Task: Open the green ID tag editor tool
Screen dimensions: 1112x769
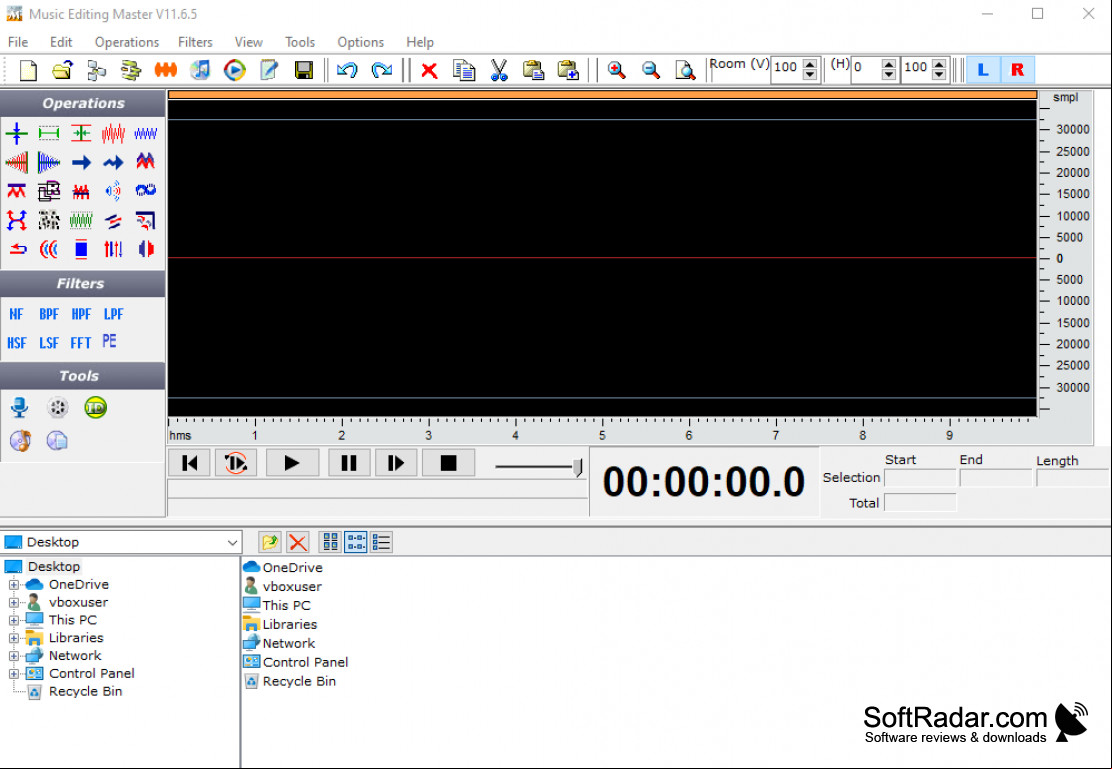Action: coord(95,407)
